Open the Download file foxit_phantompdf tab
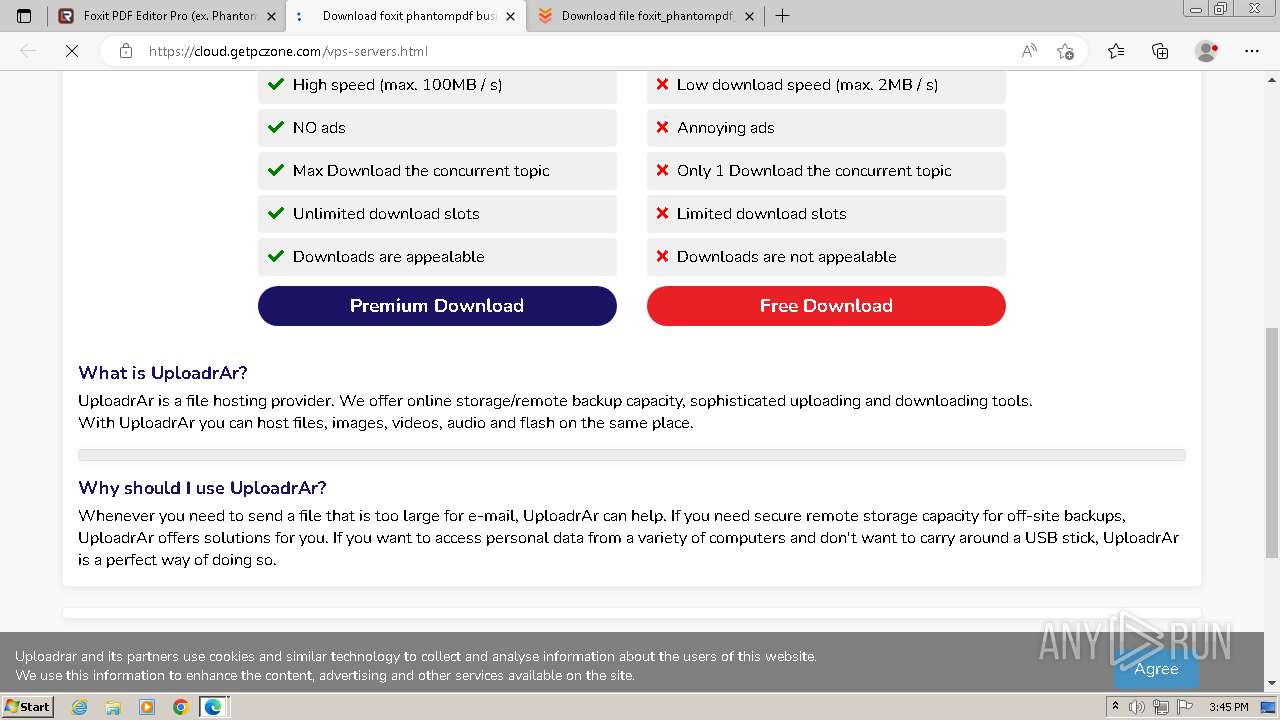 (x=645, y=16)
